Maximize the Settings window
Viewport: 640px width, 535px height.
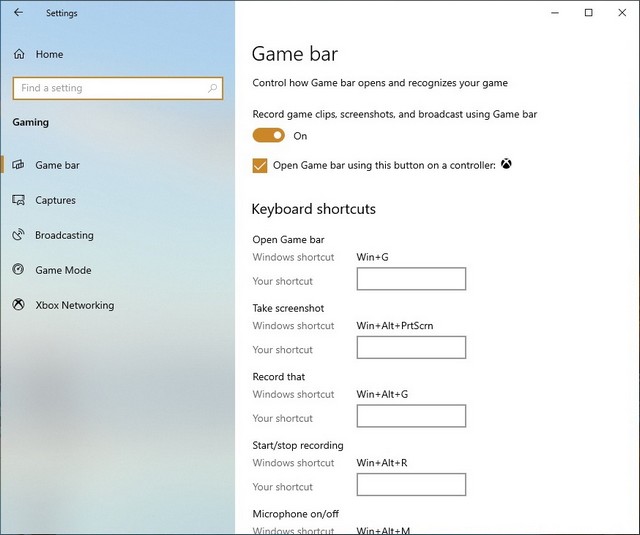click(589, 13)
